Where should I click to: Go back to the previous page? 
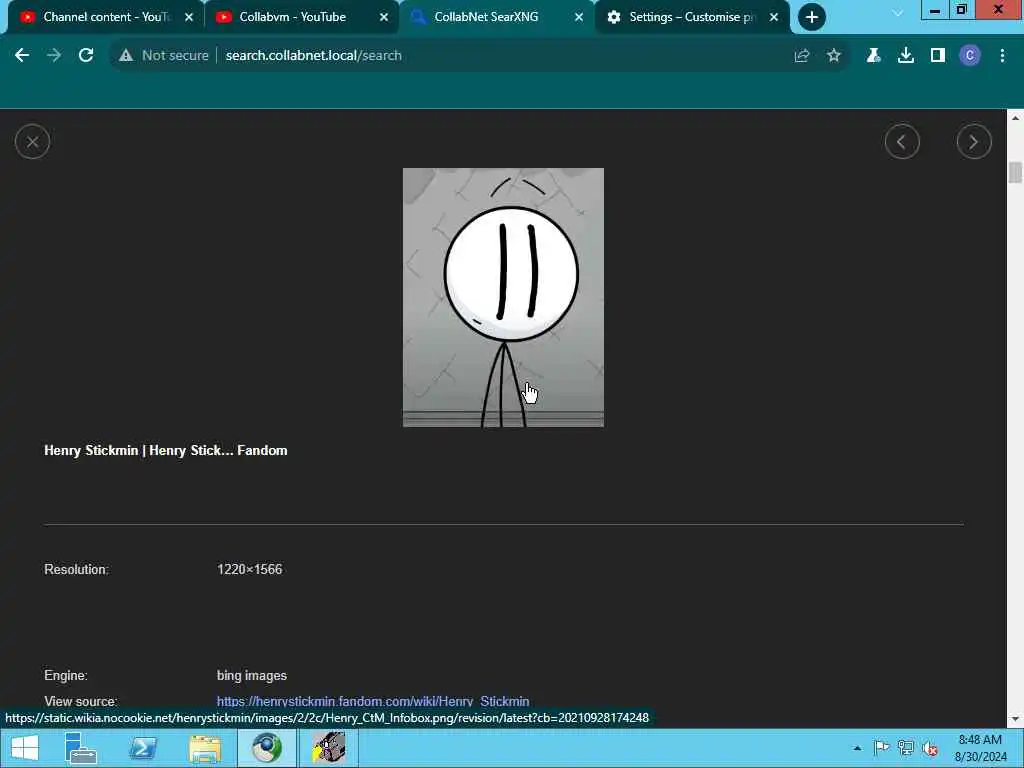pyautogui.click(x=22, y=56)
